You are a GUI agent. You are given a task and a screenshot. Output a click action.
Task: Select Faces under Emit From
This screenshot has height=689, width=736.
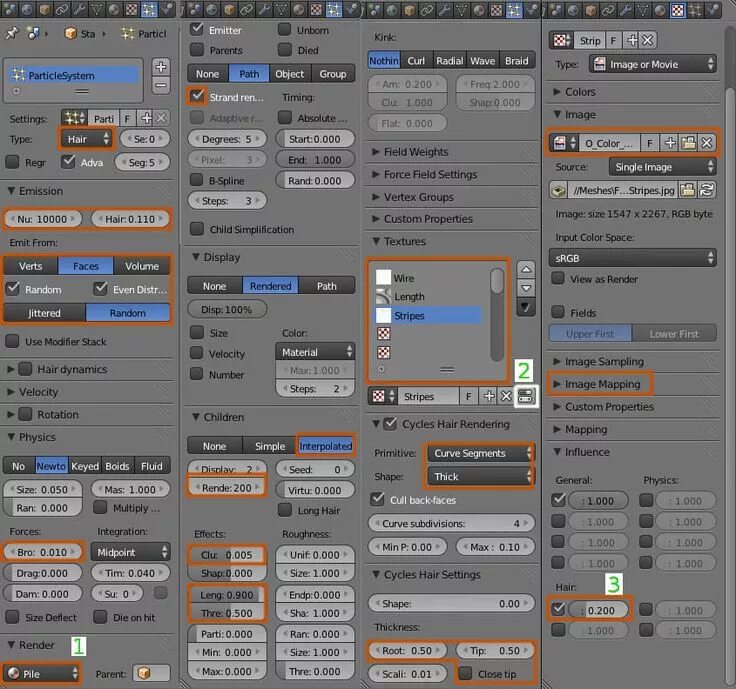click(x=86, y=266)
